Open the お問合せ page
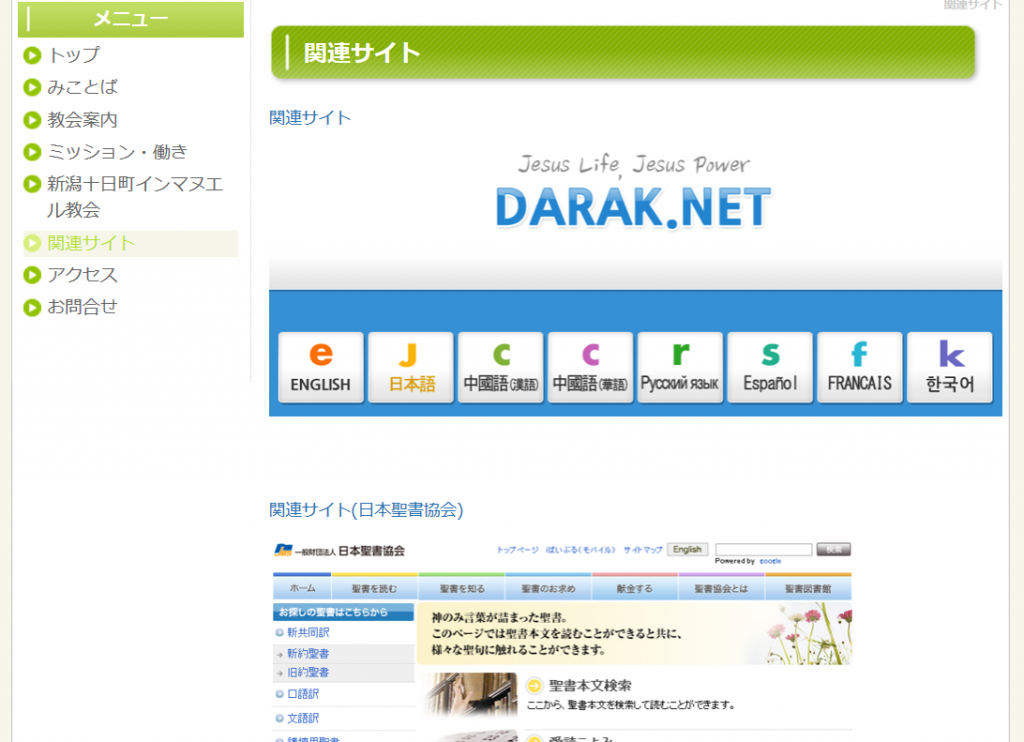The width and height of the screenshot is (1024, 742). click(82, 306)
